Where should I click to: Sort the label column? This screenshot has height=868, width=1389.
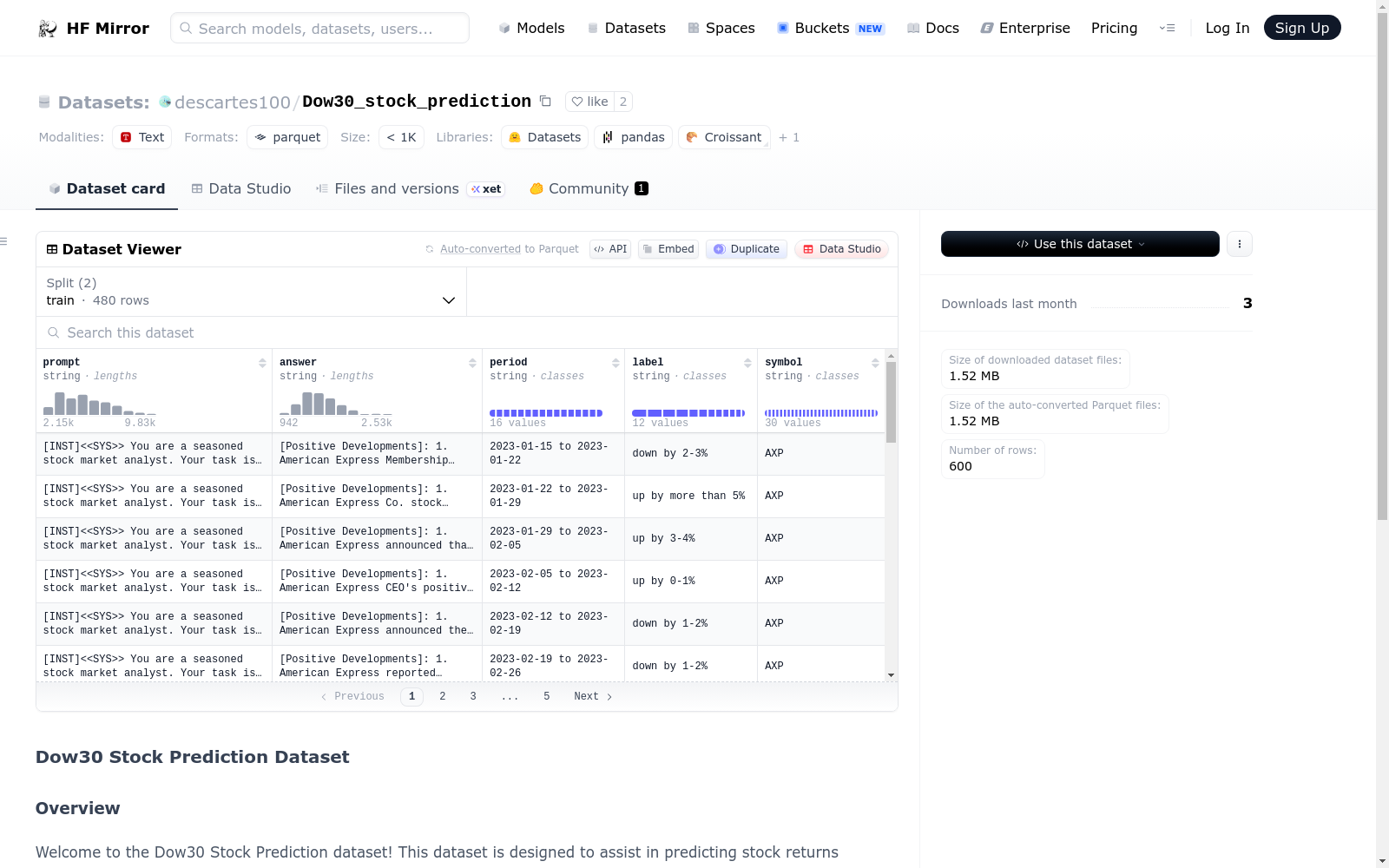click(747, 363)
